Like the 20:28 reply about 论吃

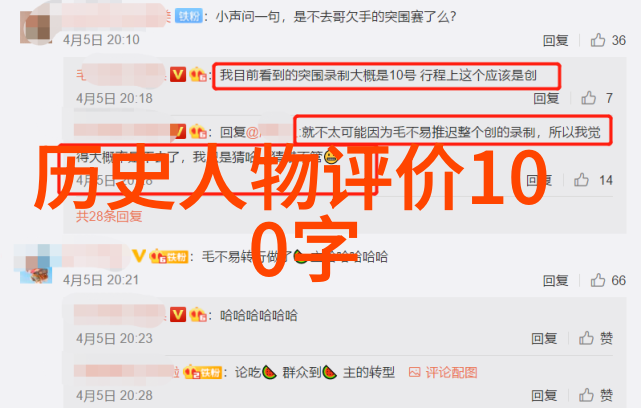click(x=586, y=395)
